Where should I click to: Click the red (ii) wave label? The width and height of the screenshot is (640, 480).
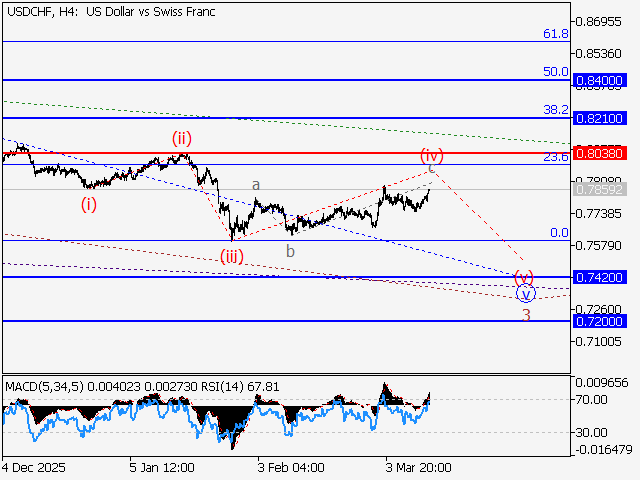pyautogui.click(x=181, y=137)
